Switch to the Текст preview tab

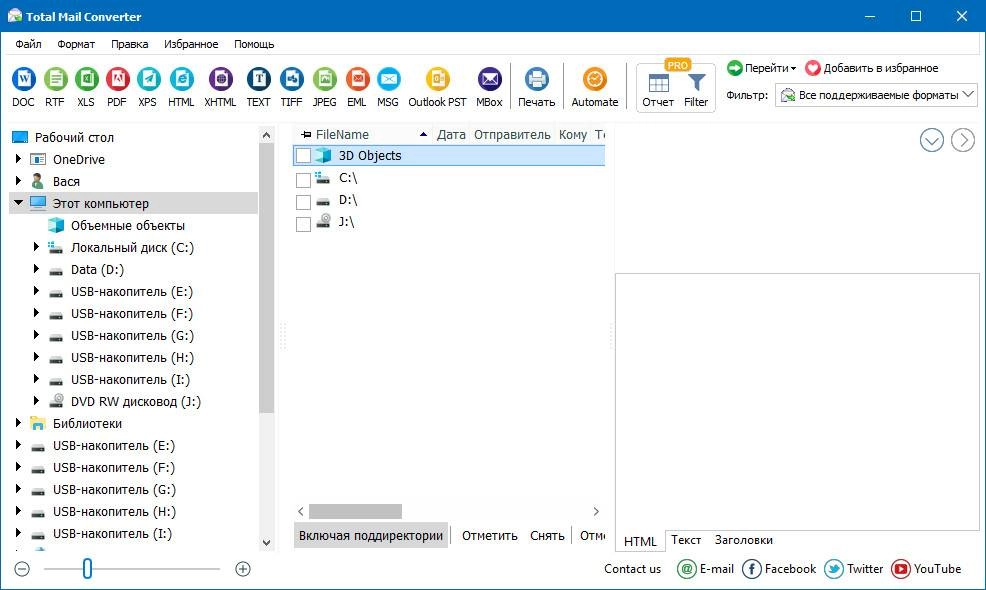(x=685, y=540)
